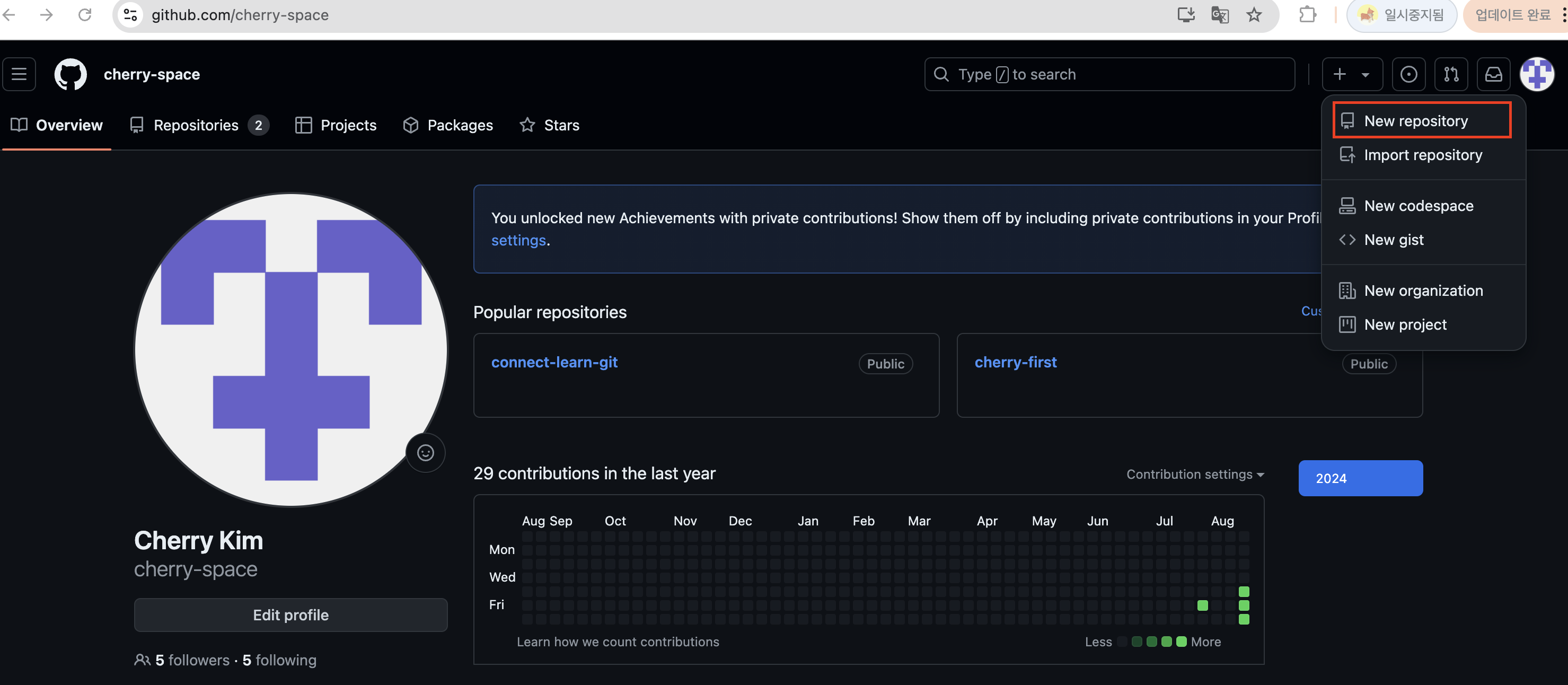This screenshot has width=1568, height=685.
Task: Expand the Contribution settings dropdown
Action: 1195,475
